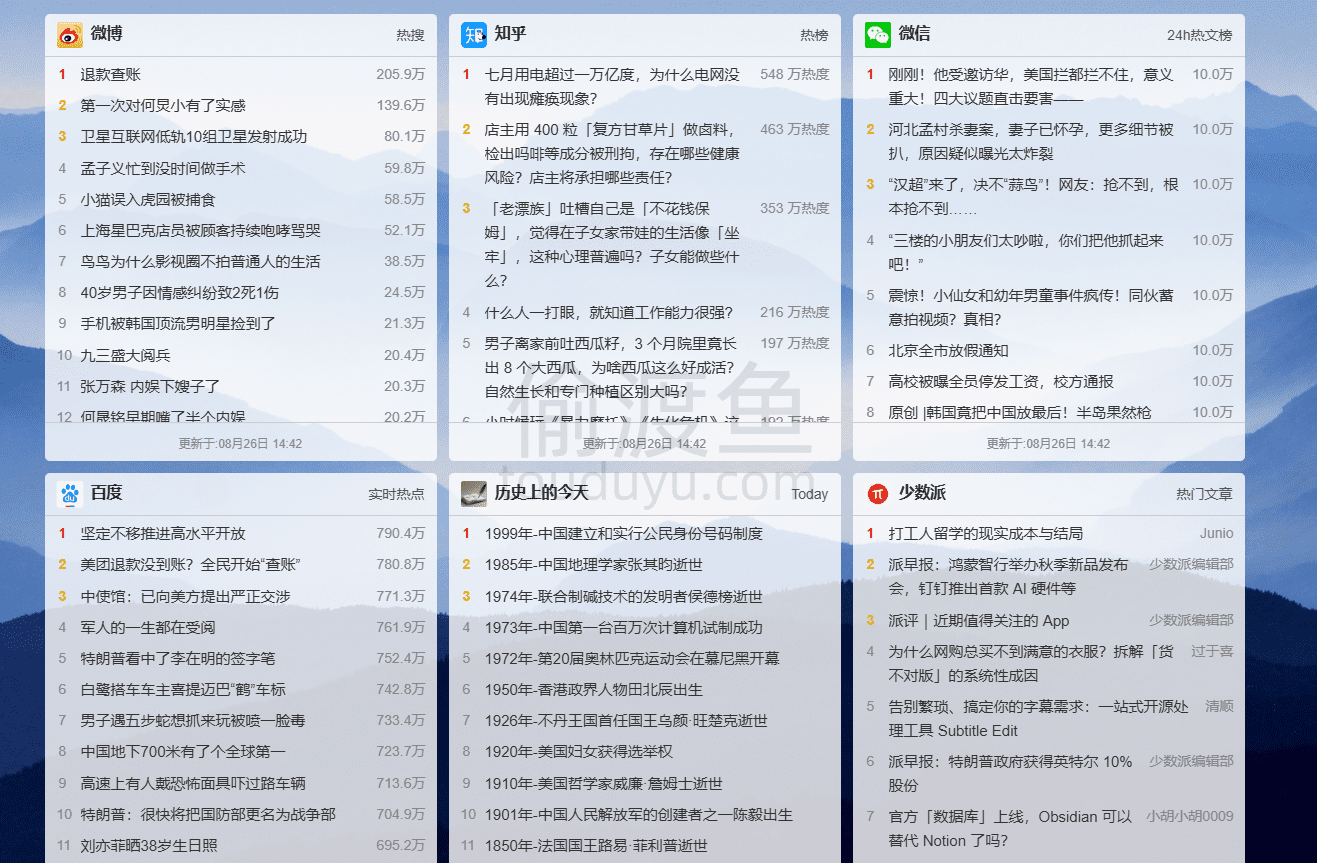The height and width of the screenshot is (863, 1317).
Task: Open Weibo topic 第一次对何炅小有了实感
Action: coord(163,105)
